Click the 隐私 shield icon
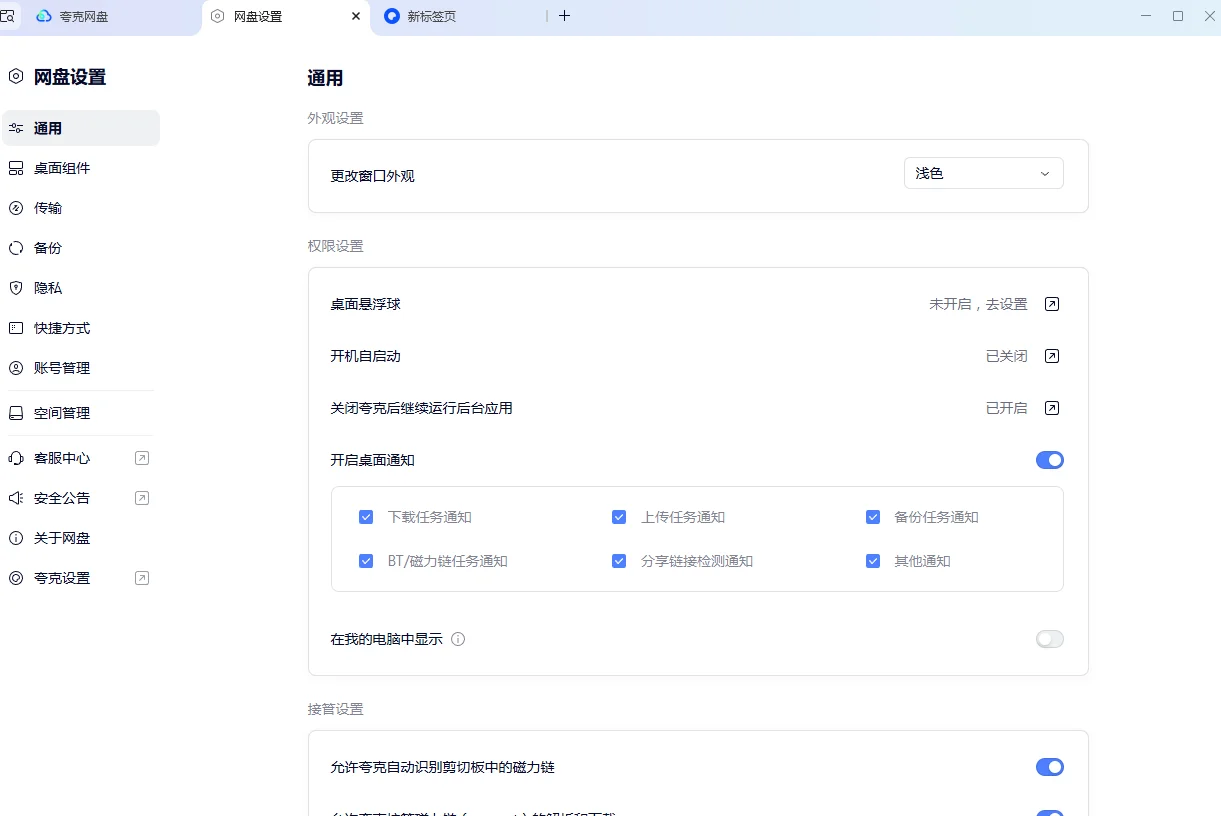 pyautogui.click(x=16, y=288)
